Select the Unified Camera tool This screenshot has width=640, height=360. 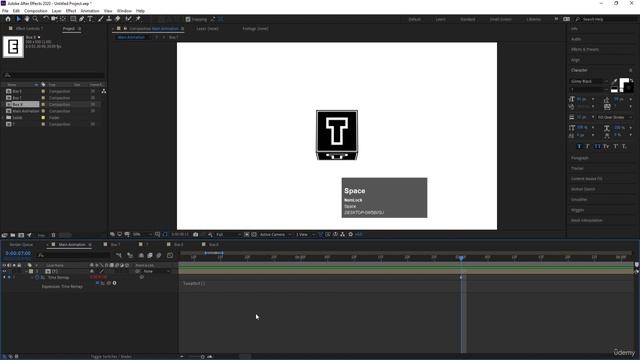coord(54,19)
